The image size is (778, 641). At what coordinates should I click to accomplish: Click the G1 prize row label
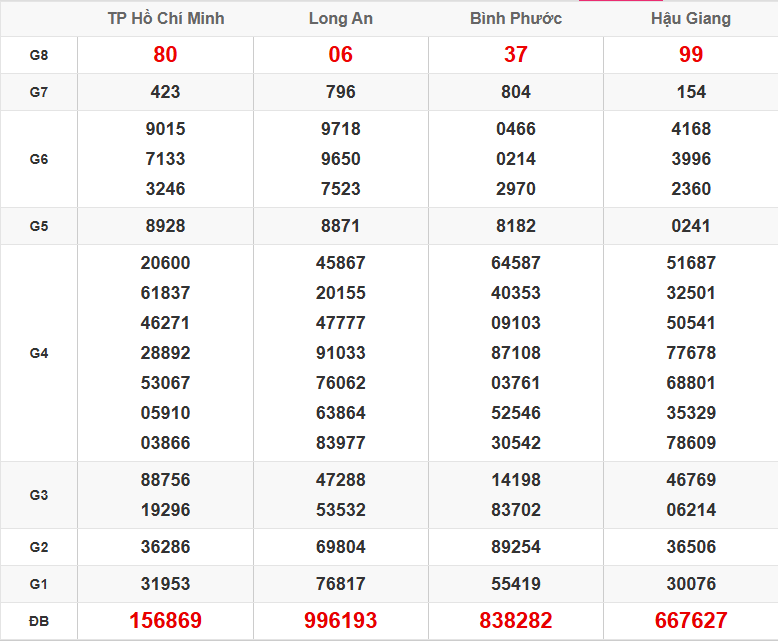(x=39, y=584)
